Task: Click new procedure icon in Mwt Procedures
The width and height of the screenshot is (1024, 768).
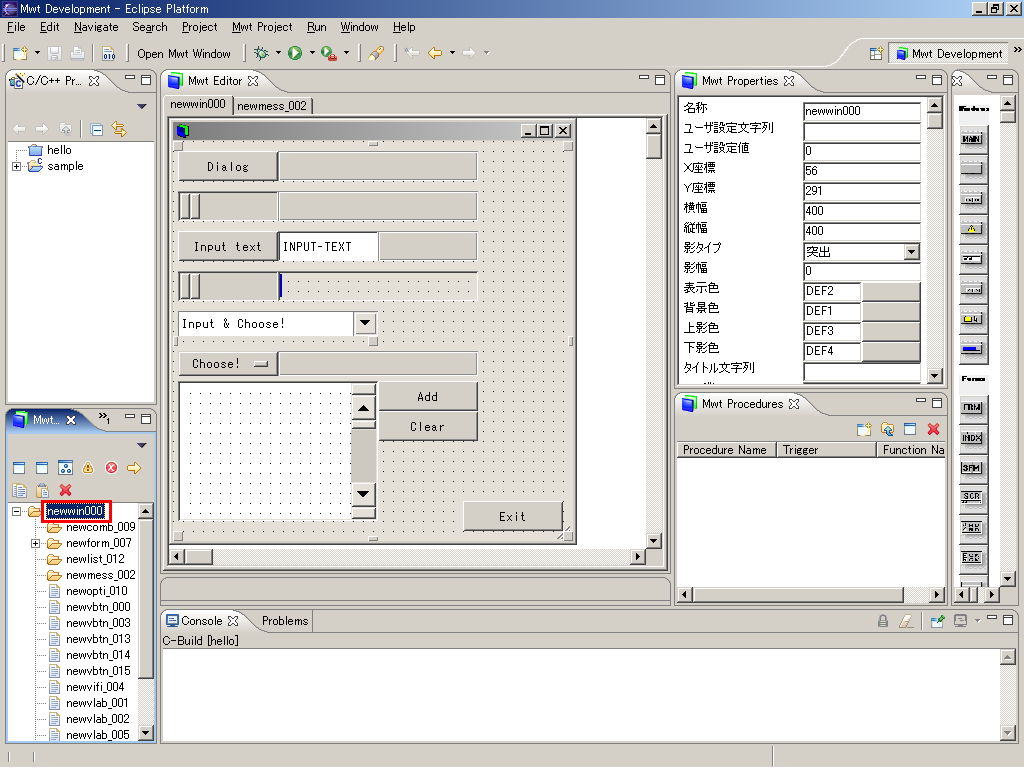Action: tap(864, 429)
